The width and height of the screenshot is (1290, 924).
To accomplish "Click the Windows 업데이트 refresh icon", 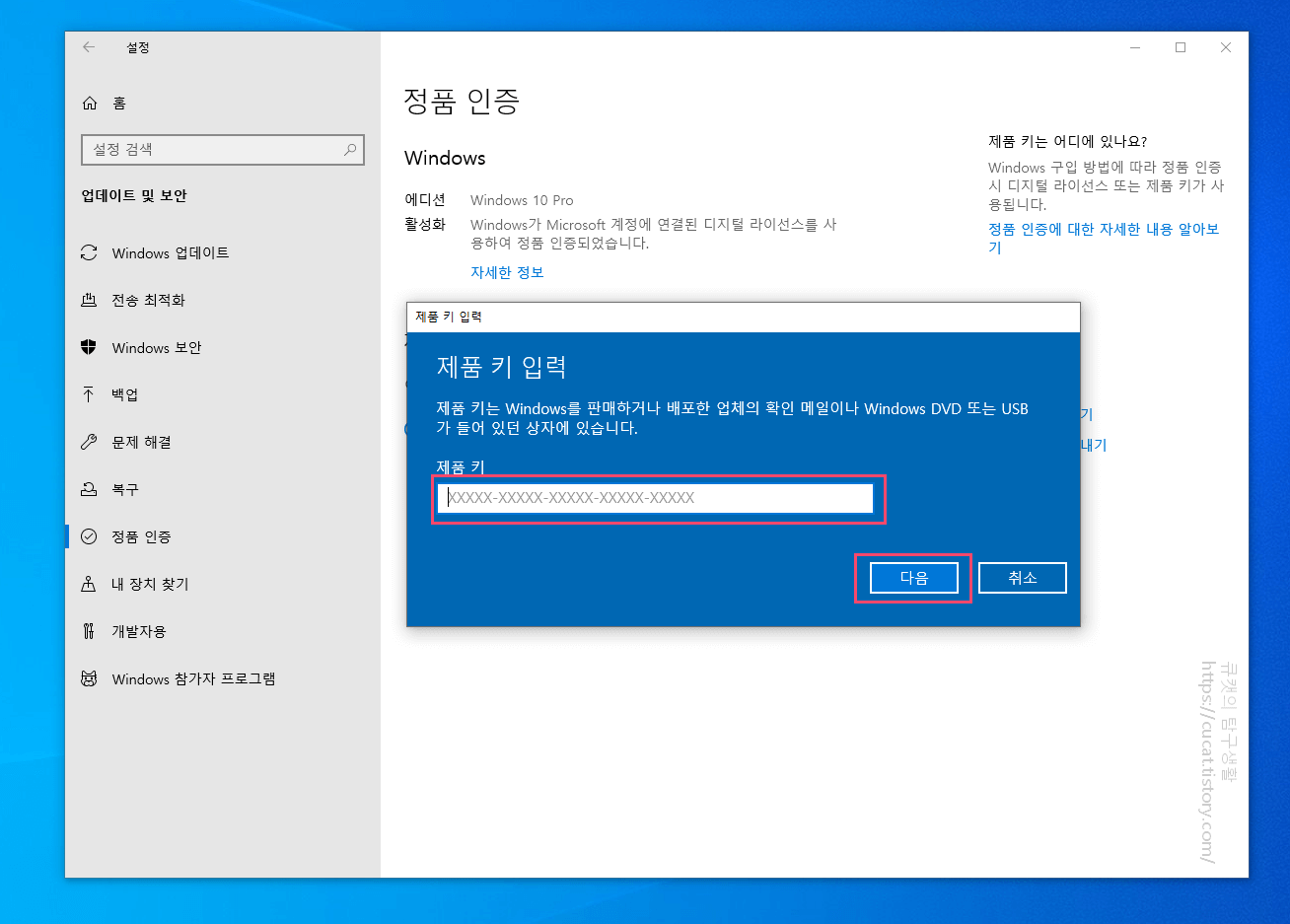I will click(x=89, y=252).
